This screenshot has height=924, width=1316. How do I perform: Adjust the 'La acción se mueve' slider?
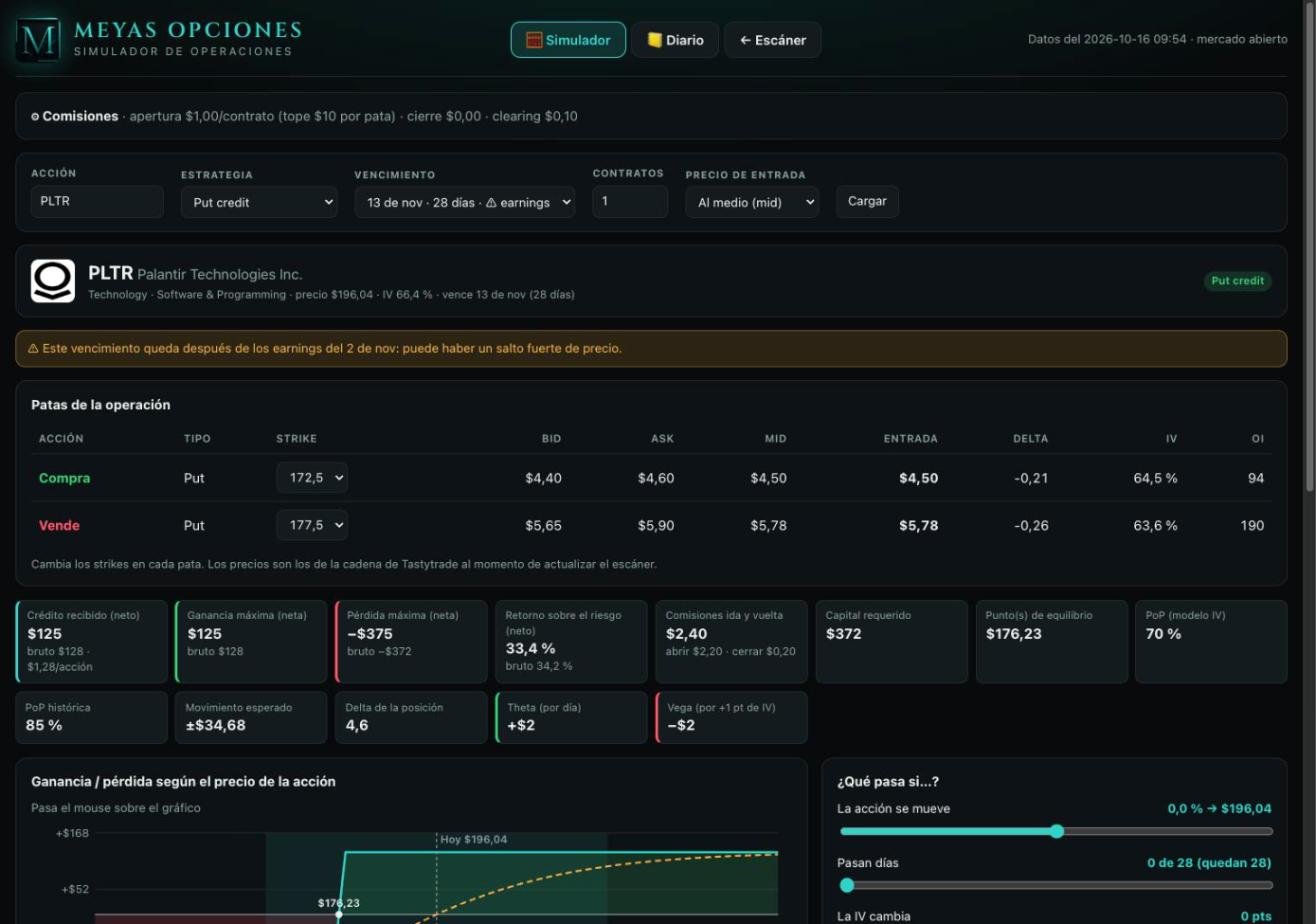[x=1056, y=831]
